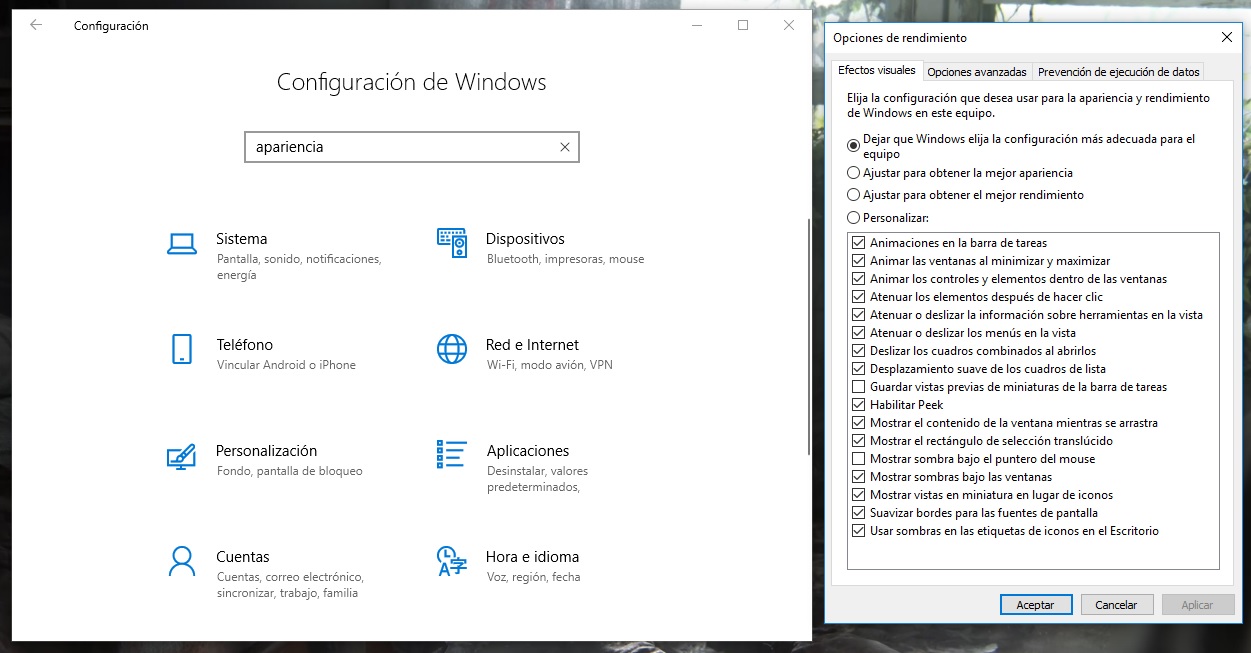Open the Sistema settings icon
1251x653 pixels.
click(181, 243)
